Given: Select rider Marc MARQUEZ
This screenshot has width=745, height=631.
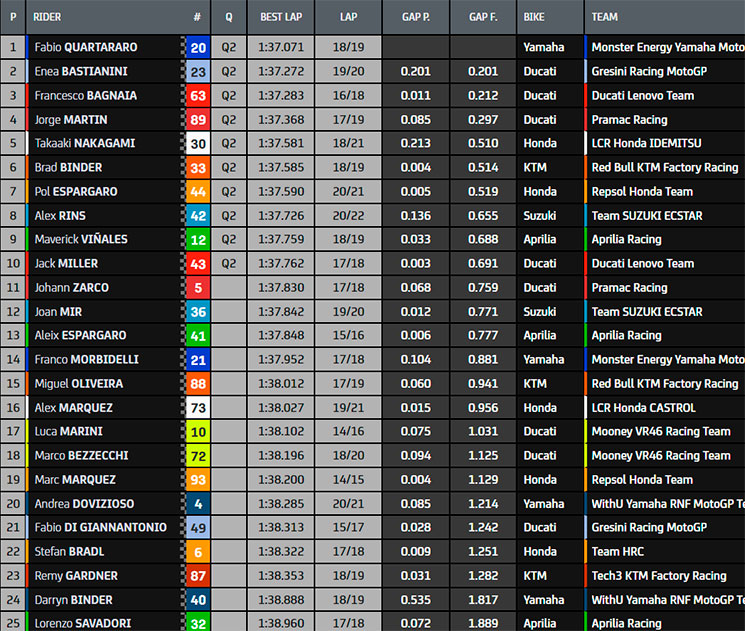Looking at the screenshot, I should pos(75,479).
